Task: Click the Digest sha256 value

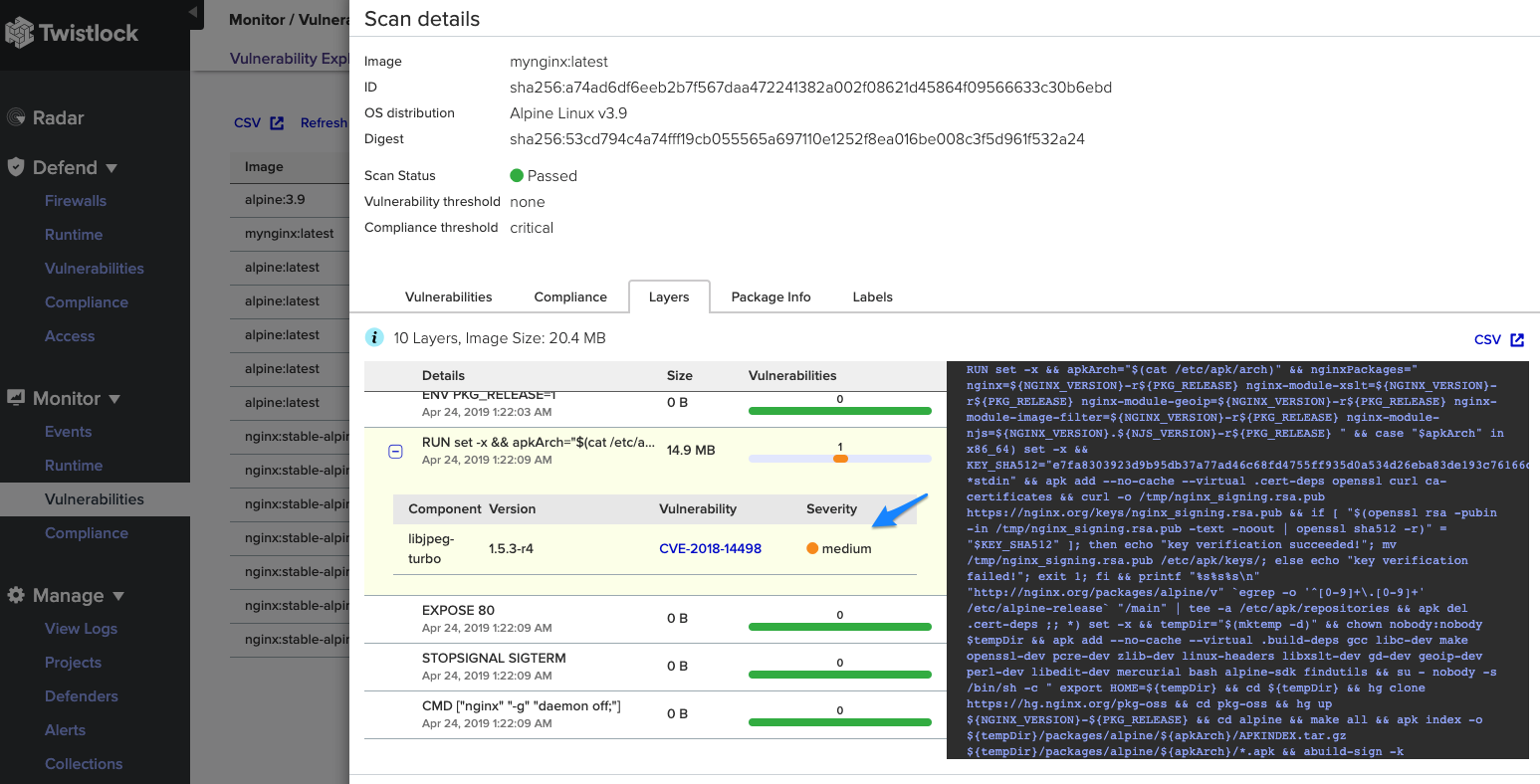Action: [797, 139]
